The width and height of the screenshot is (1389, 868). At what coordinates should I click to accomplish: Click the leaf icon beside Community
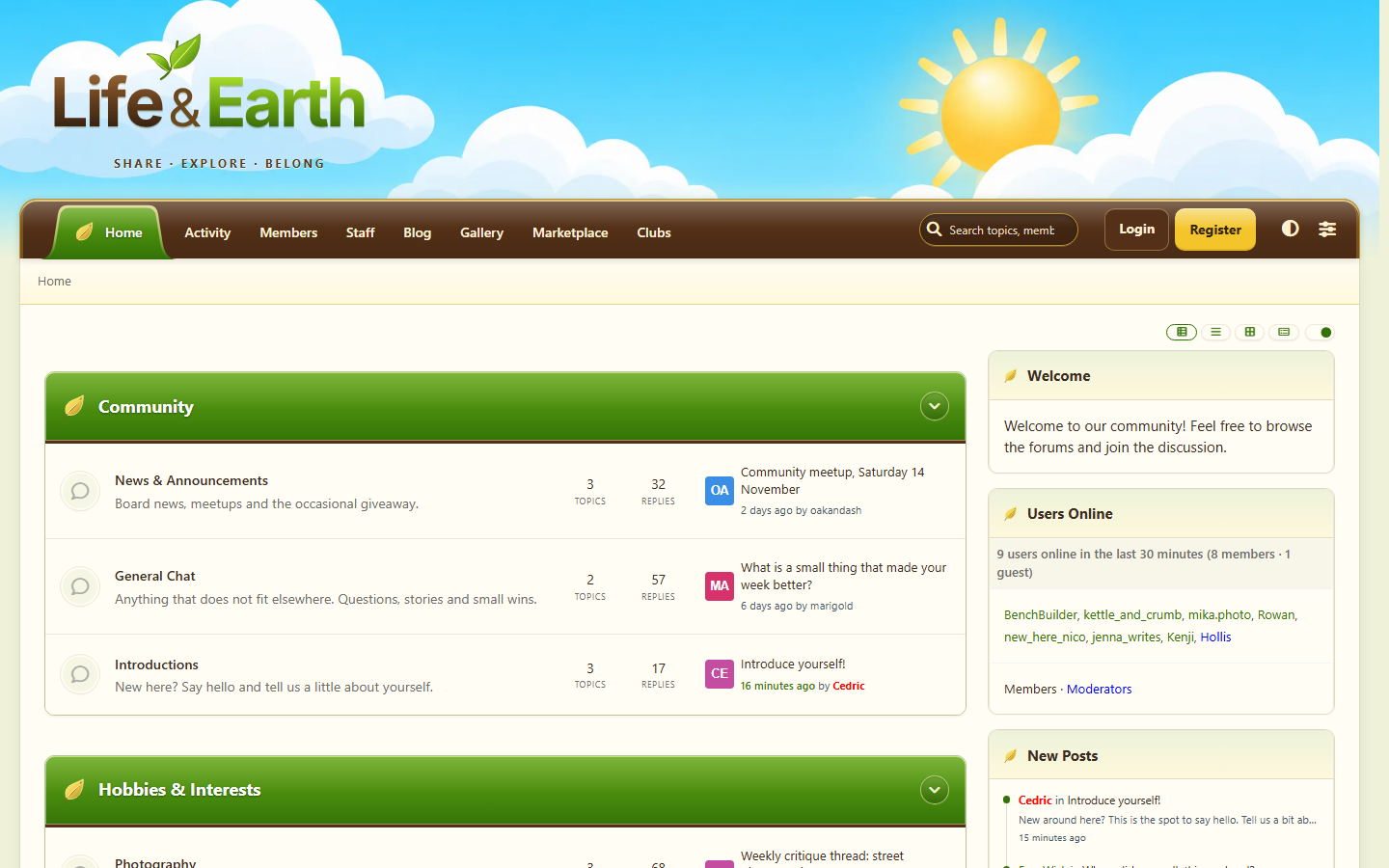click(x=74, y=406)
